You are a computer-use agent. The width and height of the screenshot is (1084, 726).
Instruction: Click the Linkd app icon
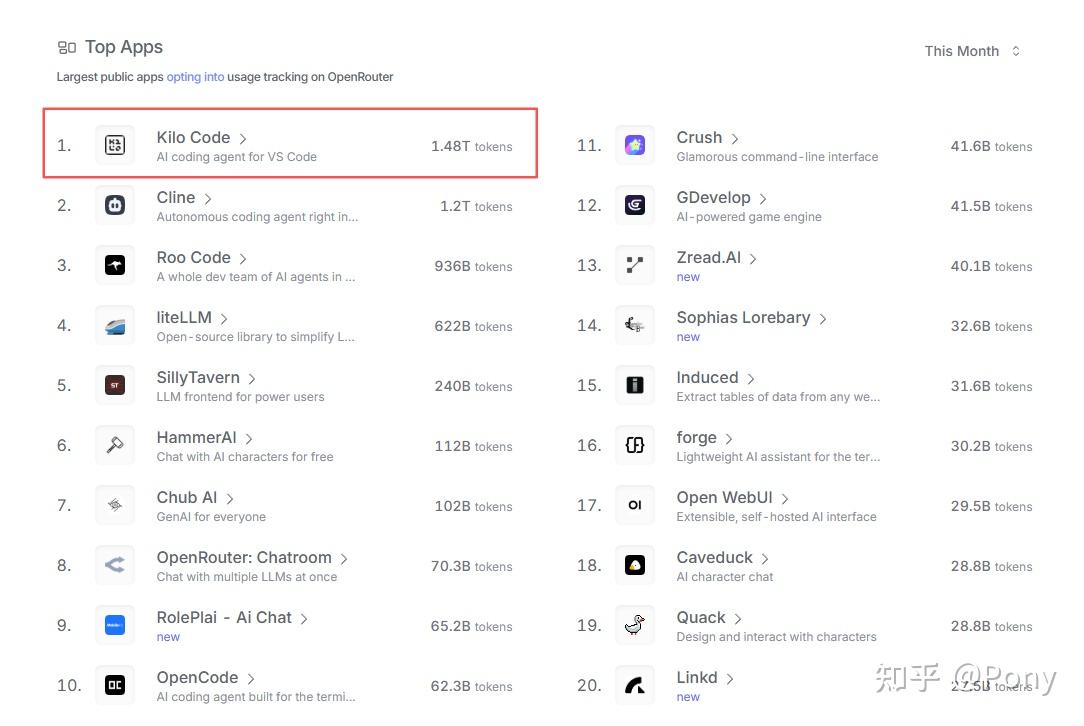pyautogui.click(x=635, y=685)
